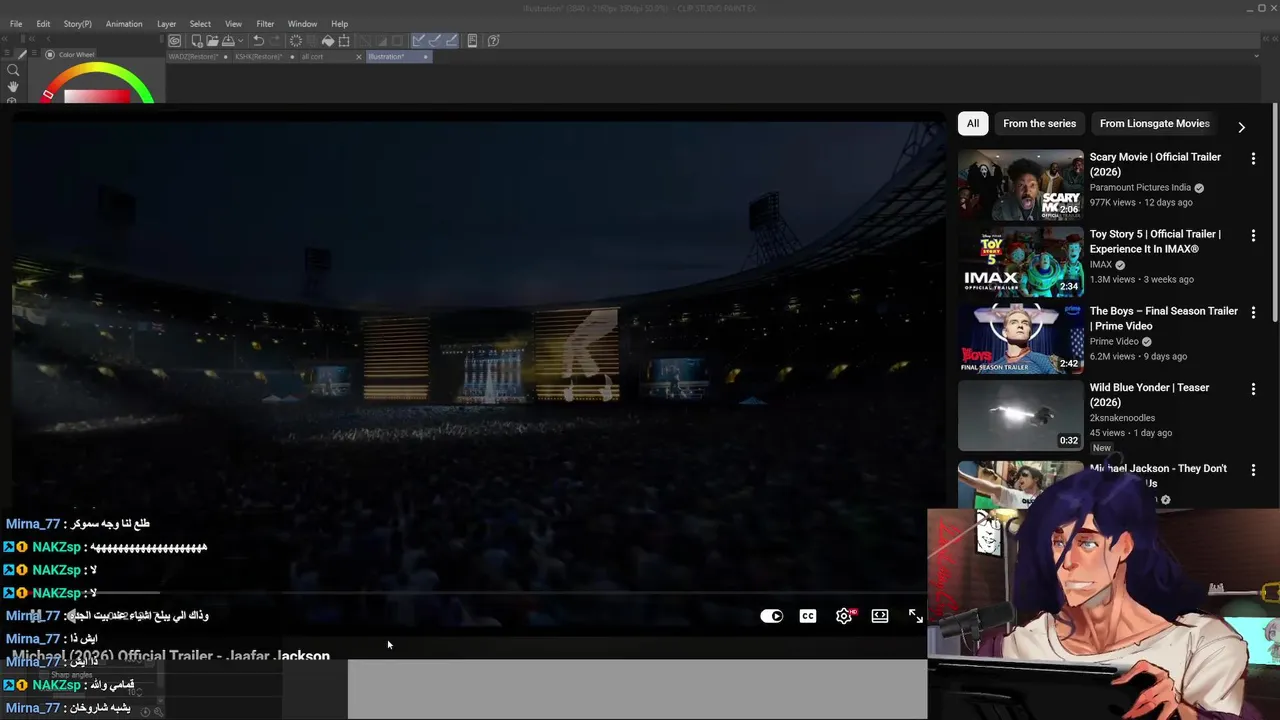Expand the Save options arrow

[x=240, y=41]
